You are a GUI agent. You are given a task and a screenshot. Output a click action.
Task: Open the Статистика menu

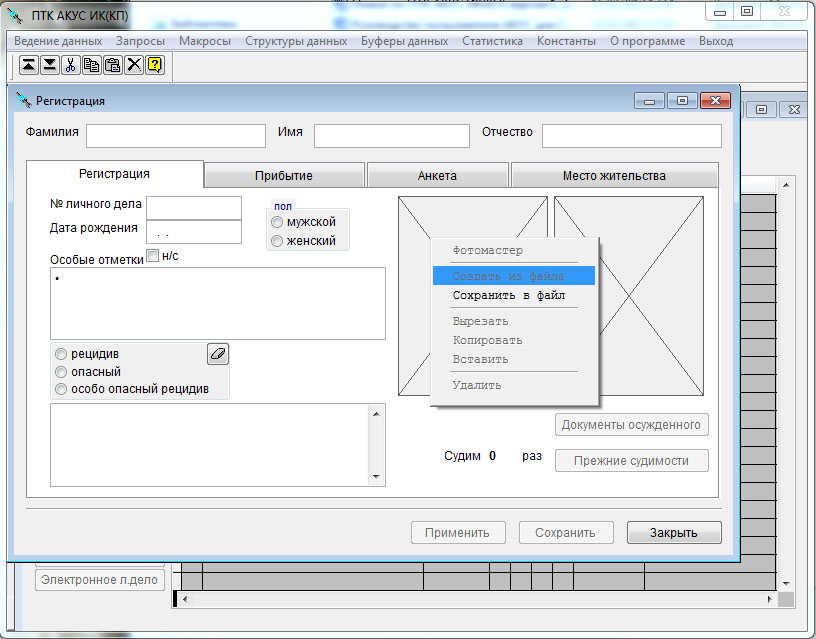(492, 41)
